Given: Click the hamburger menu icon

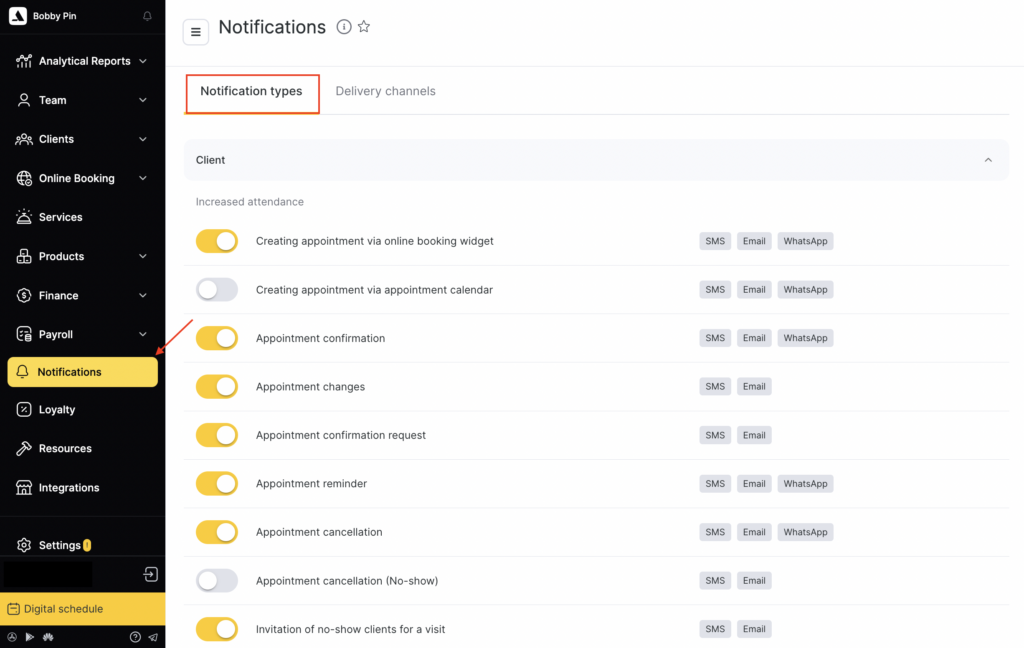Looking at the screenshot, I should [196, 32].
